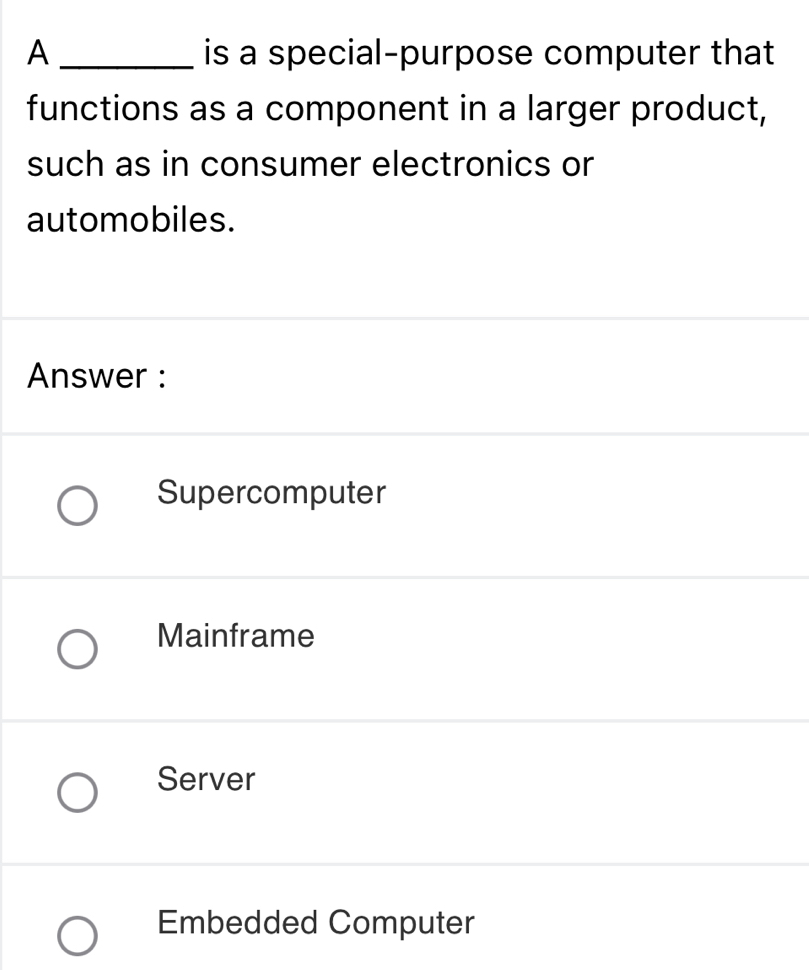Click the Answer heading label

pos(97,376)
